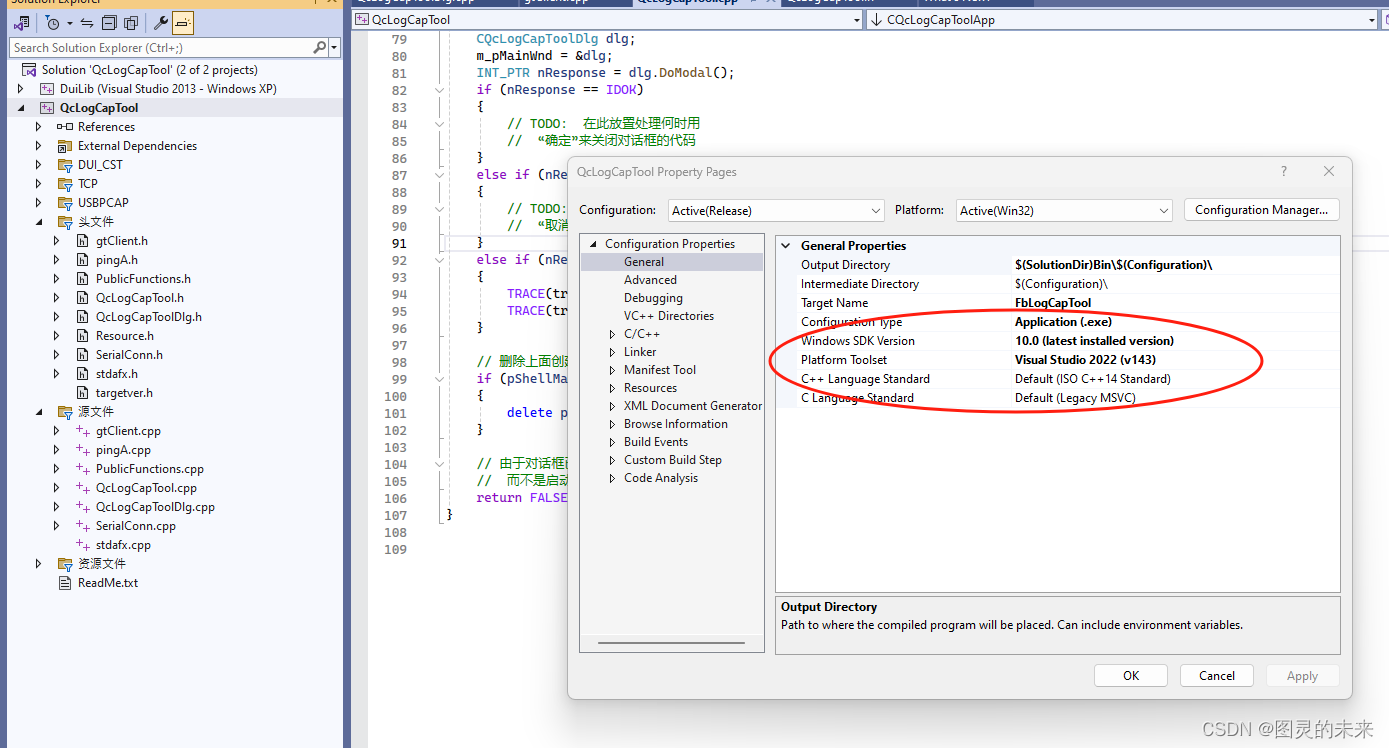The height and width of the screenshot is (748, 1389).
Task: Click the SerialConn.h file icon
Action: click(84, 355)
